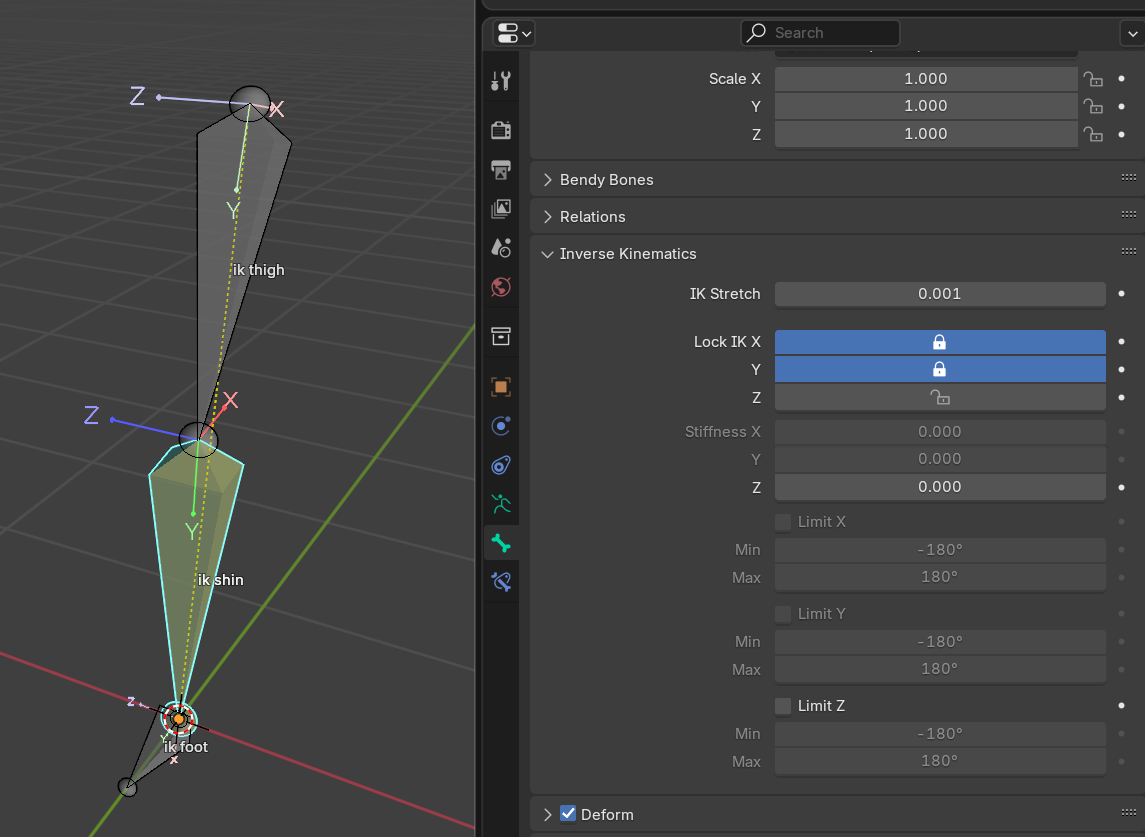Open the World properties tab
Screen dimensions: 1145x837
click(x=501, y=287)
